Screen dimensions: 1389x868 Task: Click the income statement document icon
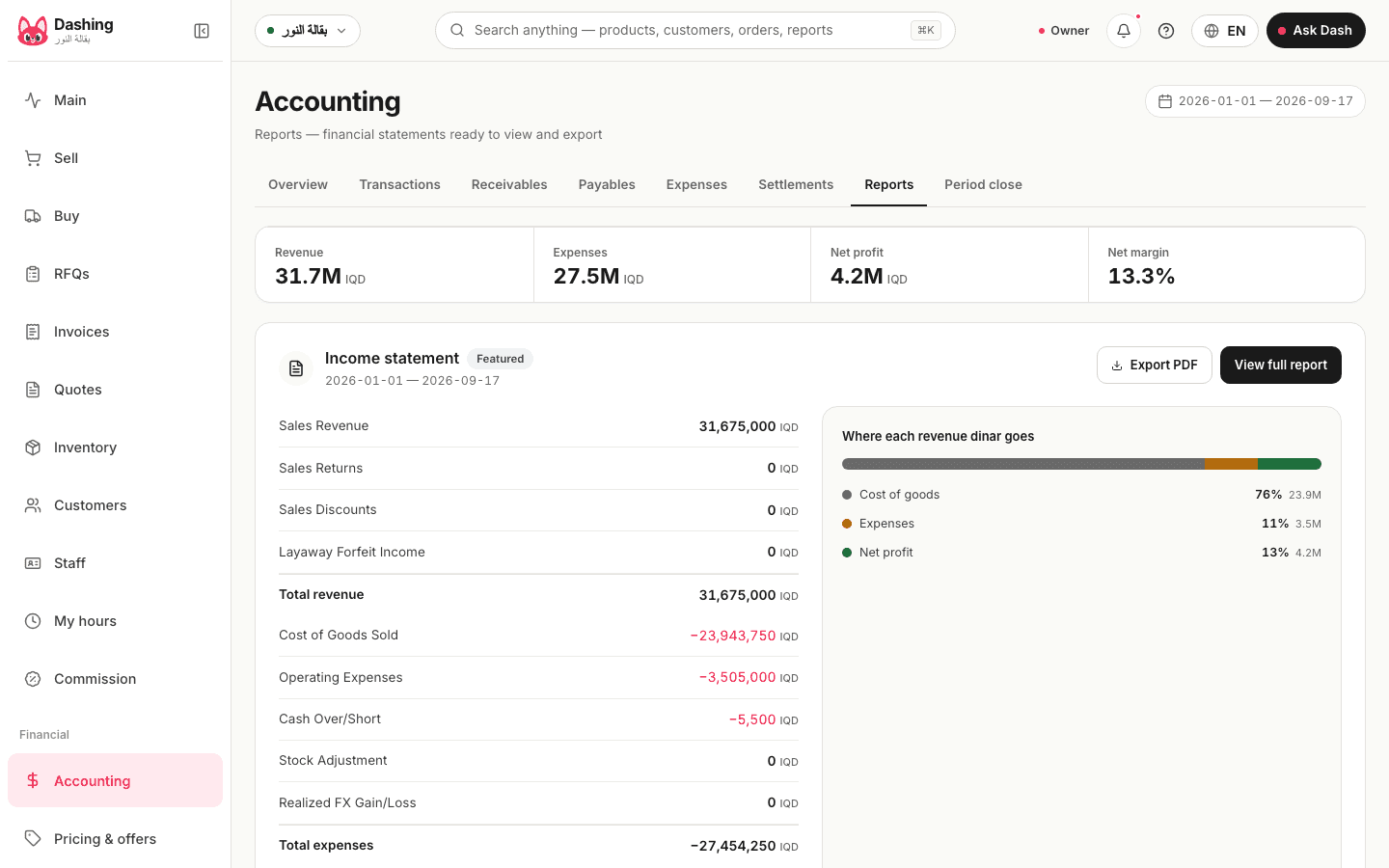tap(296, 368)
